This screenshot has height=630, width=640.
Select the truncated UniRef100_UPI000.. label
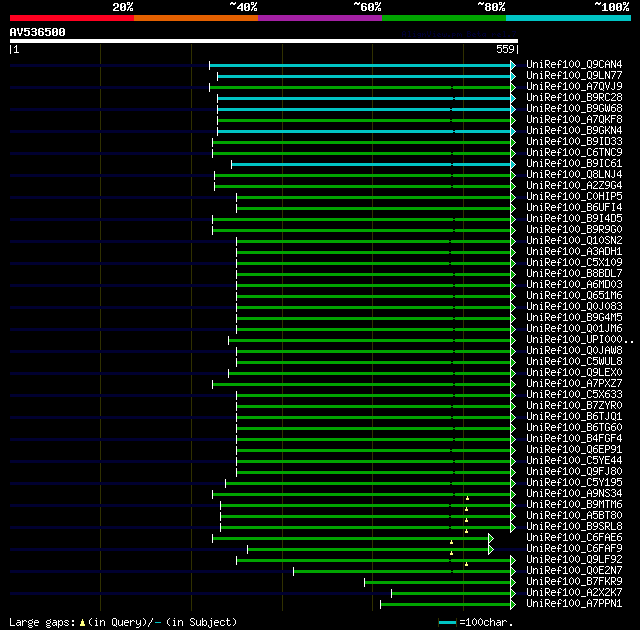click(580, 340)
